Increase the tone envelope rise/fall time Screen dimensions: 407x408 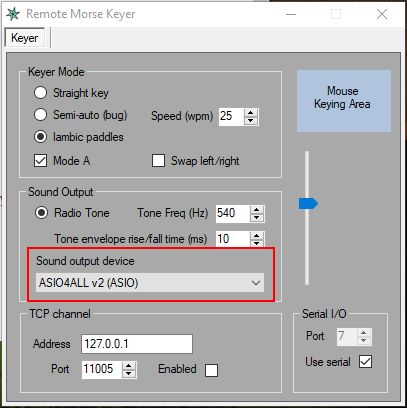tap(256, 235)
